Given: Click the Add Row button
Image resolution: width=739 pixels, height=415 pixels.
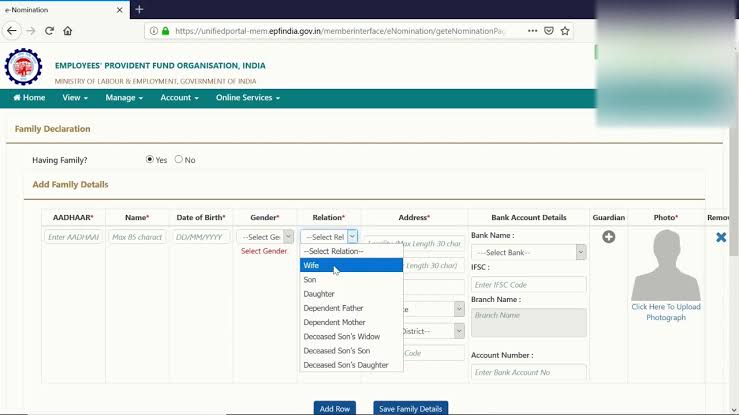Looking at the screenshot, I should (x=335, y=408).
